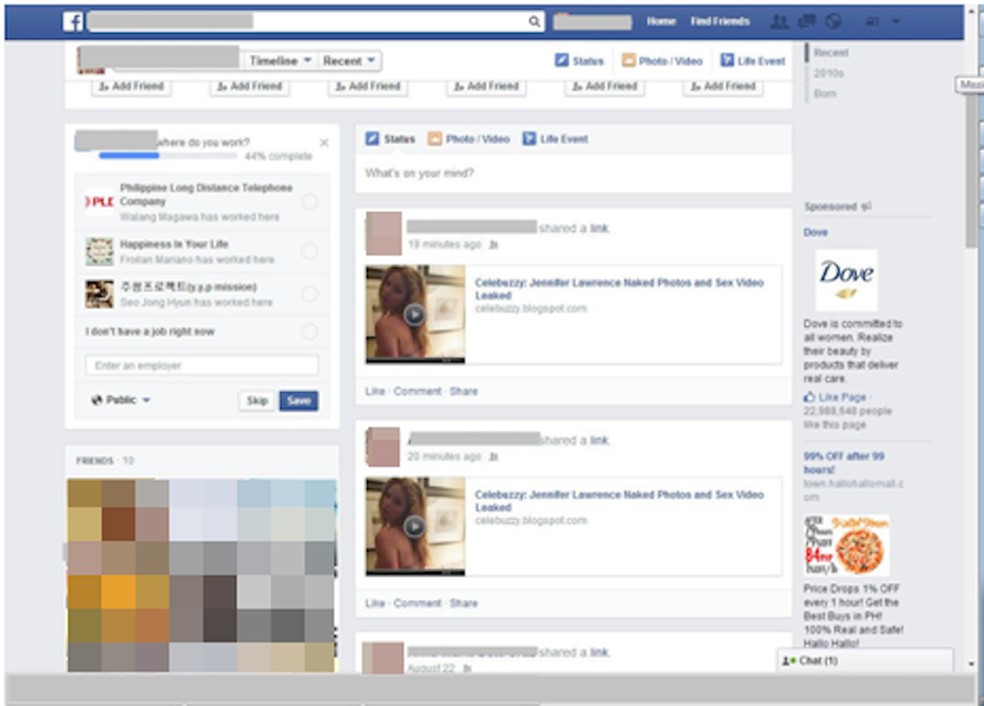The height and width of the screenshot is (706, 984).
Task: Go to Home in the navigation bar
Action: pos(660,20)
